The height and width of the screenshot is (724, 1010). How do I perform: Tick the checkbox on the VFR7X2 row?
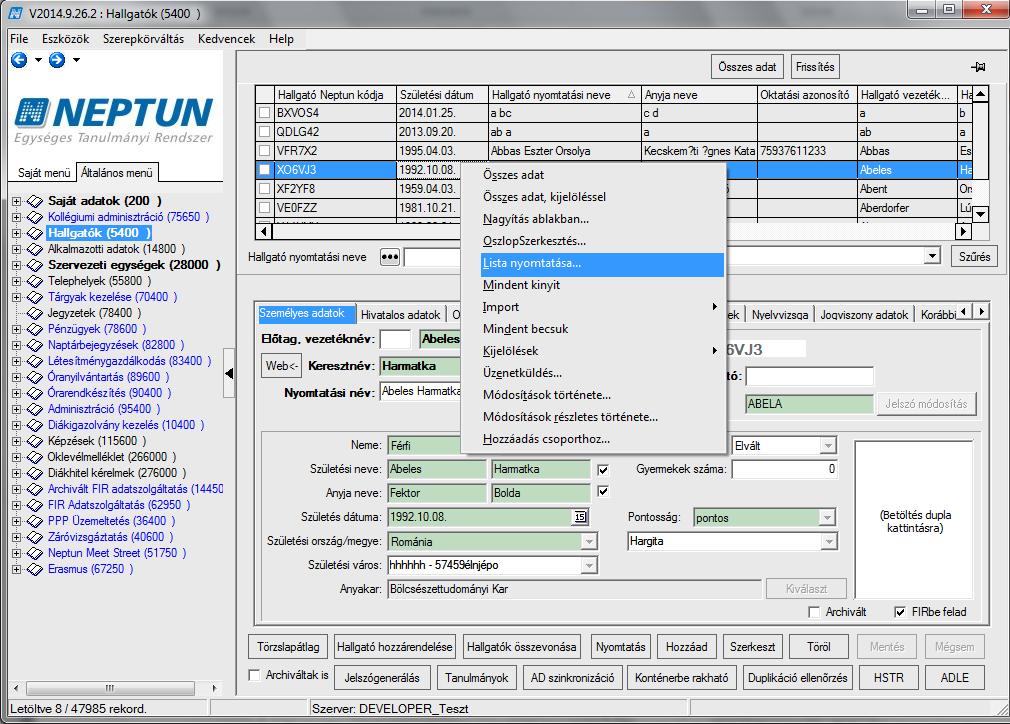(x=264, y=151)
